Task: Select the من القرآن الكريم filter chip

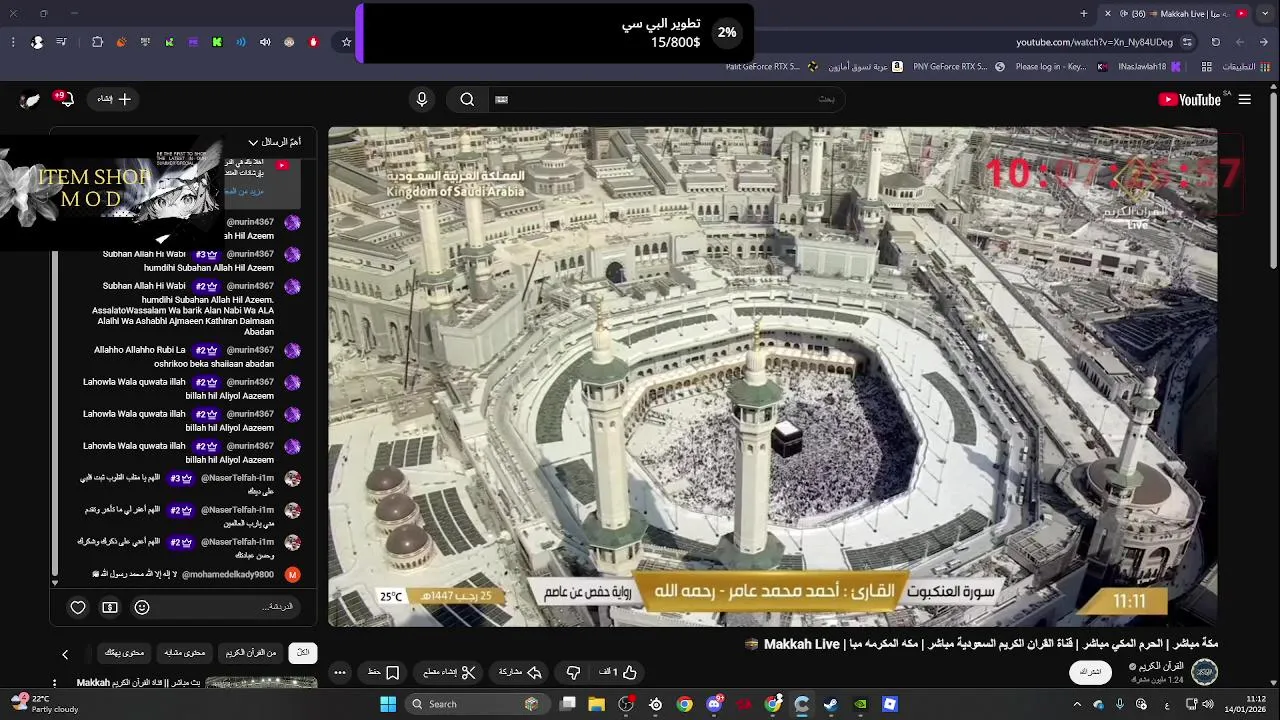Action: click(x=250, y=652)
